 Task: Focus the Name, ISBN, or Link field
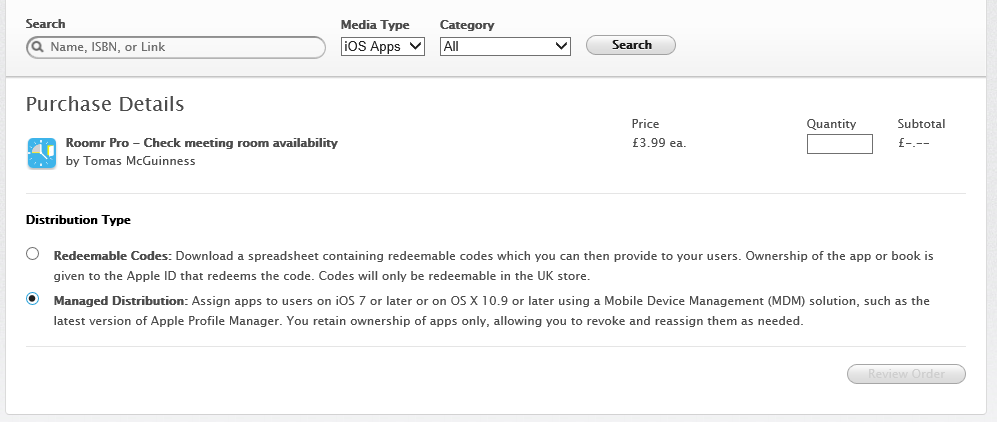click(x=180, y=47)
